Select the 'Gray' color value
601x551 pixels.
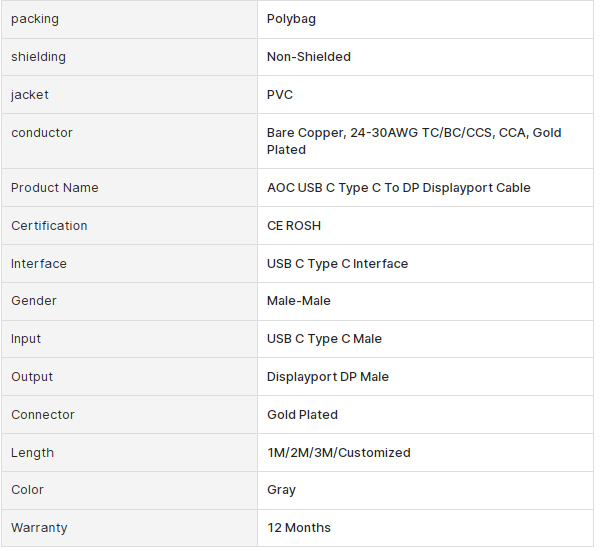(281, 490)
